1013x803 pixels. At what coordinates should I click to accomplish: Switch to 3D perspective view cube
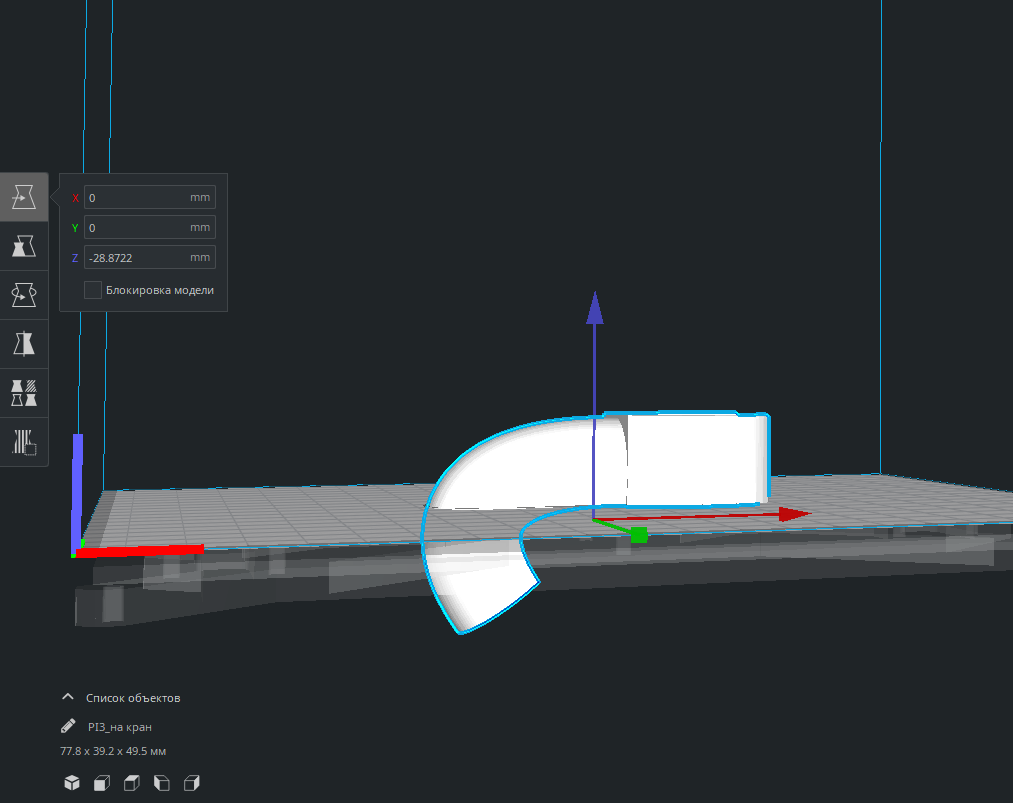tap(72, 783)
